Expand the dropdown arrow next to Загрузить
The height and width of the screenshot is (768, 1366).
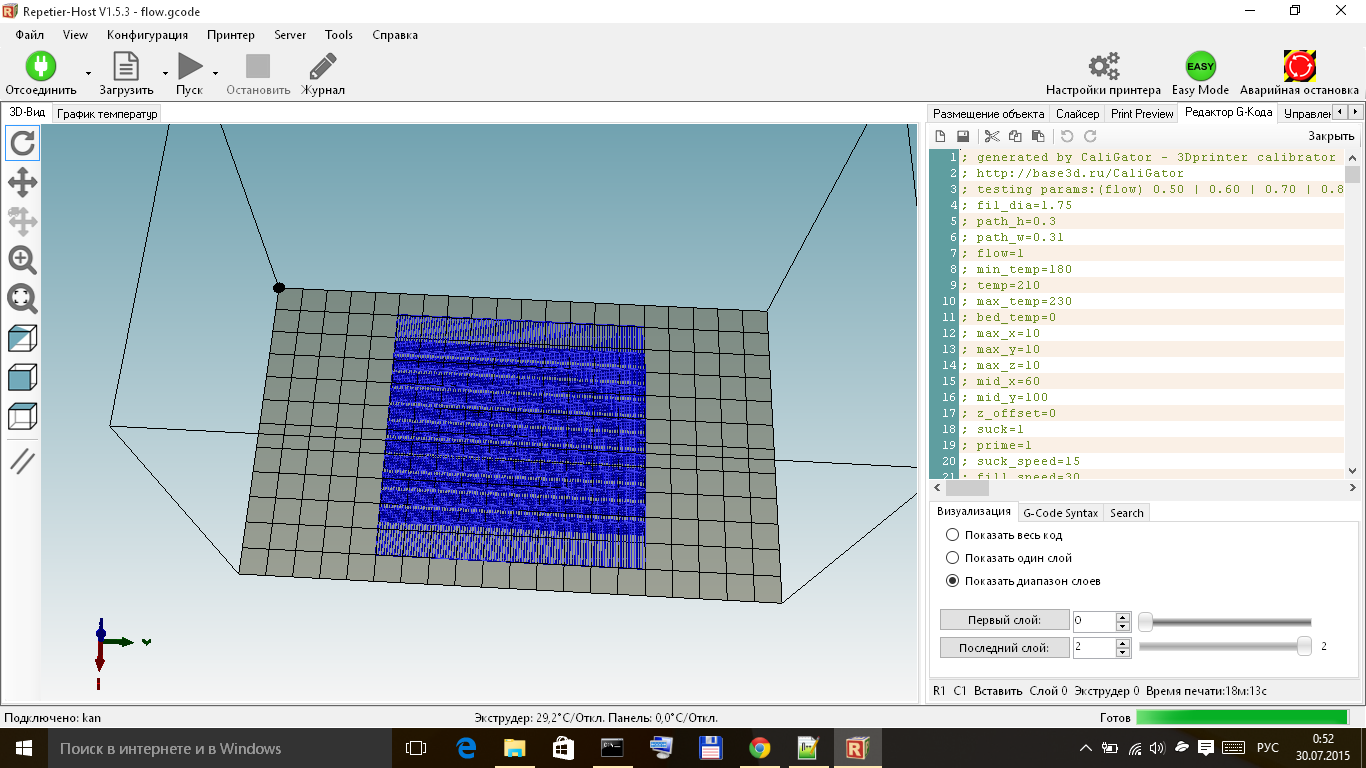coord(165,74)
